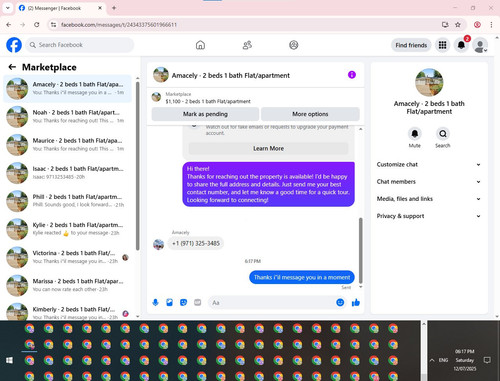500x381 pixels.
Task: Open the emoji picker in message box
Action: coord(340,302)
